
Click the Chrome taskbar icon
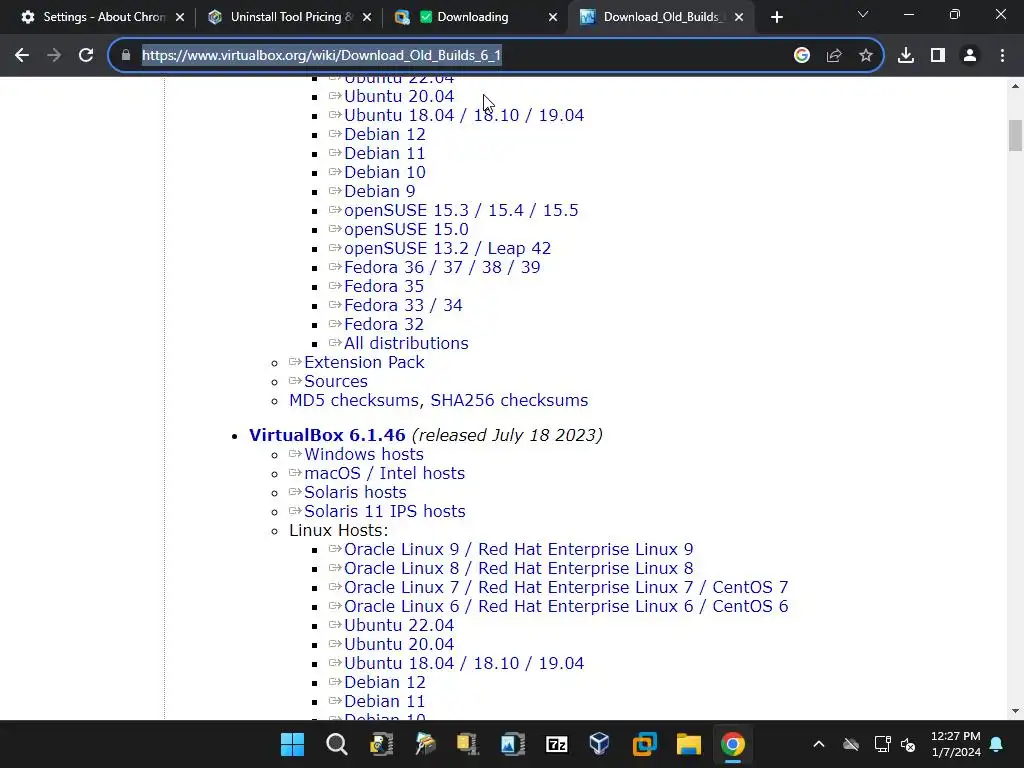pos(733,744)
